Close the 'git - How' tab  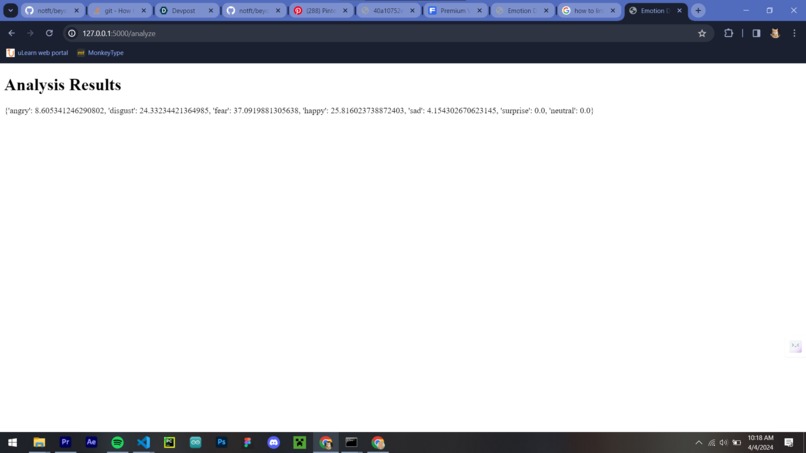tap(143, 10)
